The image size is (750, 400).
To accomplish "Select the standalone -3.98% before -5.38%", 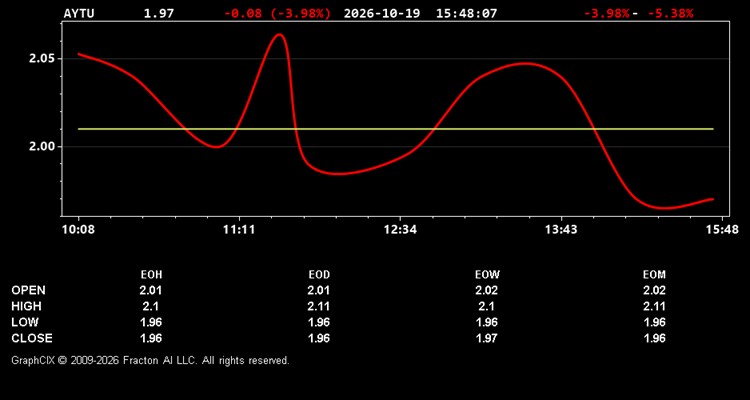I will [607, 13].
